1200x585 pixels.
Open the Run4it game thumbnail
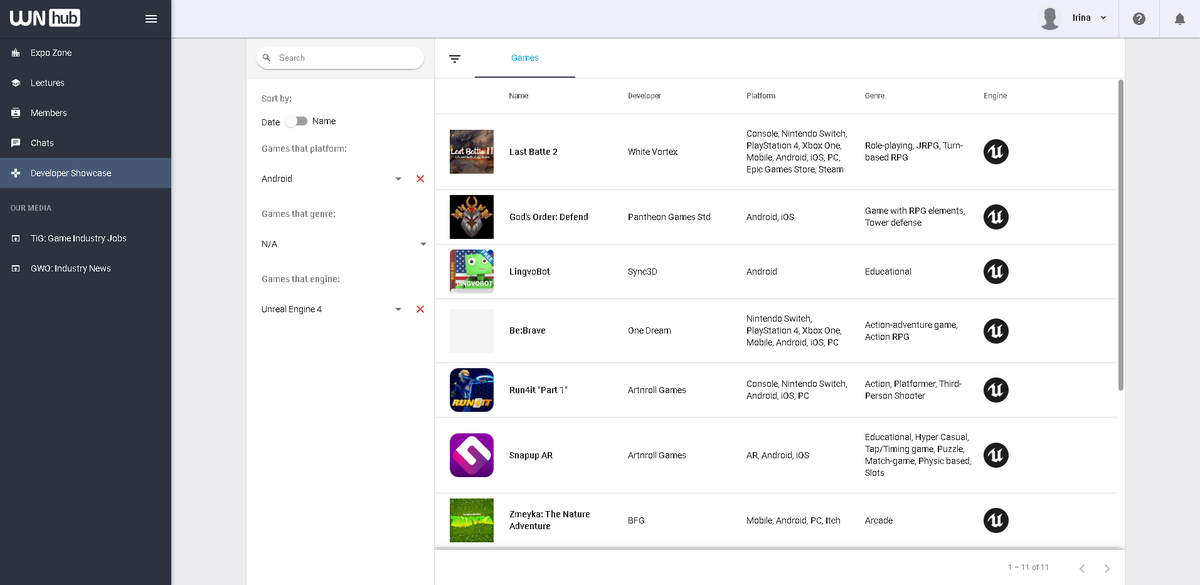pyautogui.click(x=471, y=390)
